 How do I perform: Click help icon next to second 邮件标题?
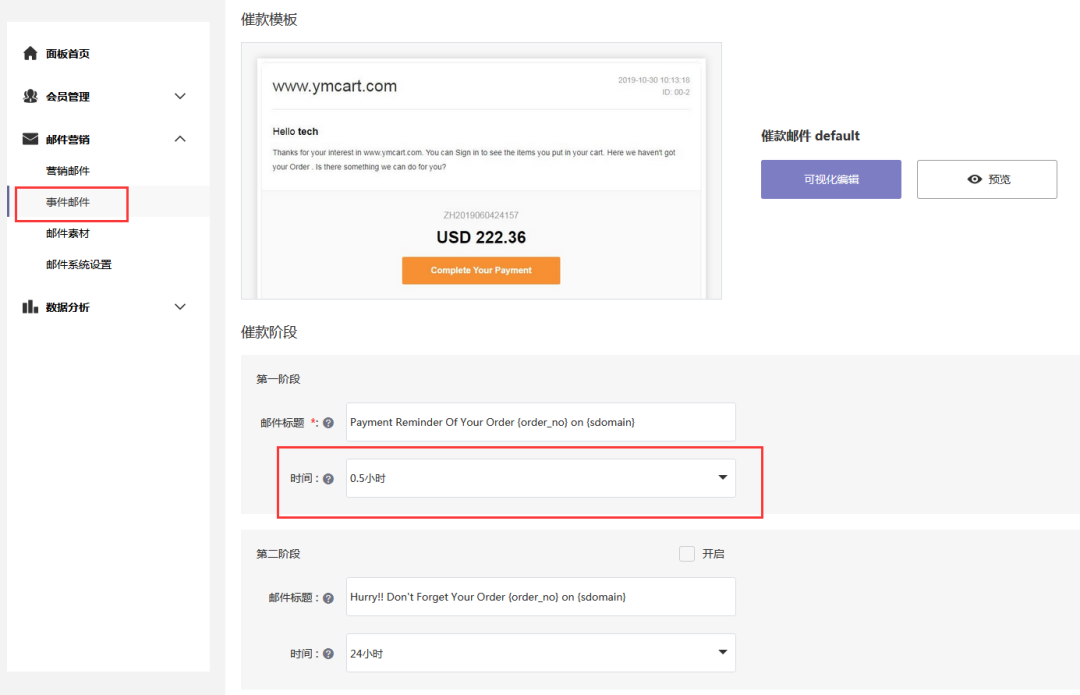[x=328, y=598]
